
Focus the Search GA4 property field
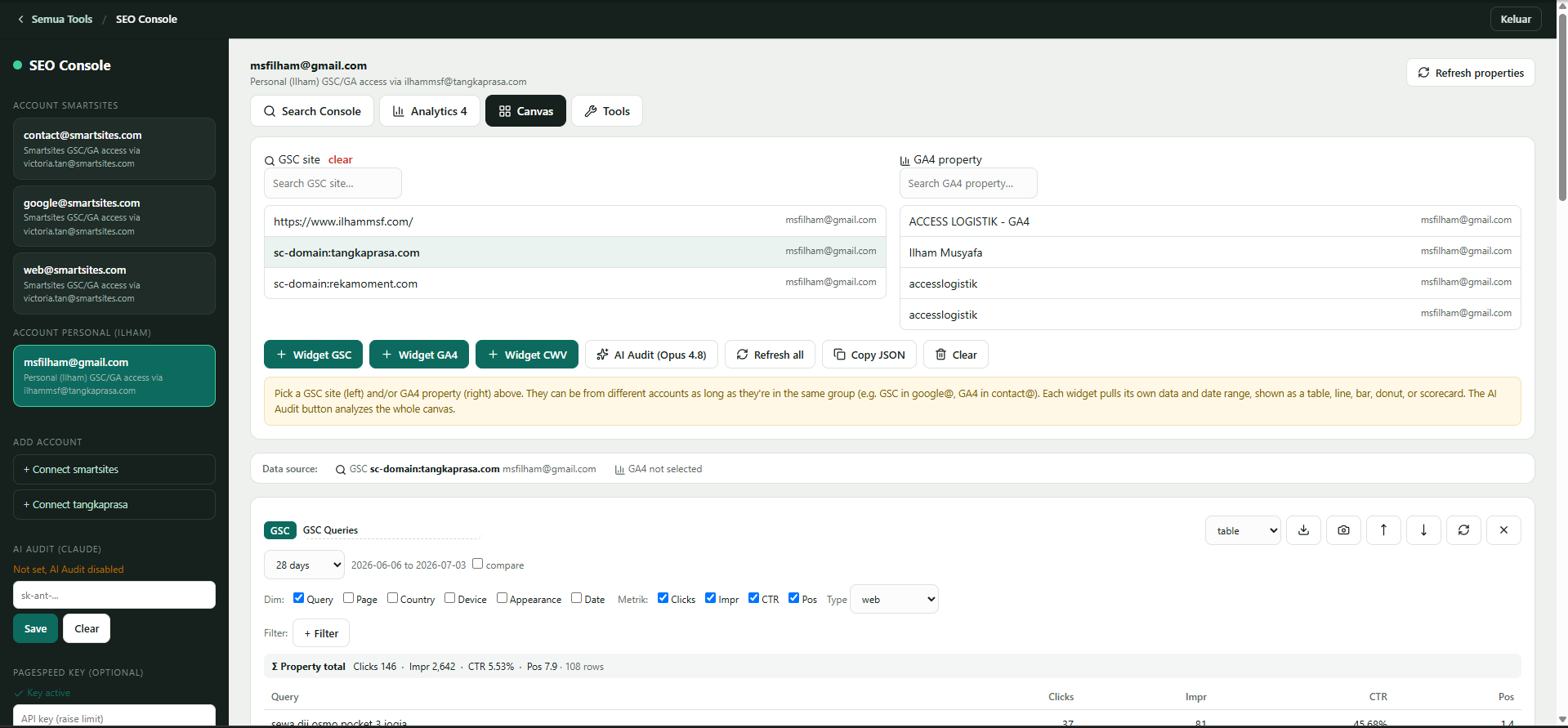pyautogui.click(x=968, y=183)
